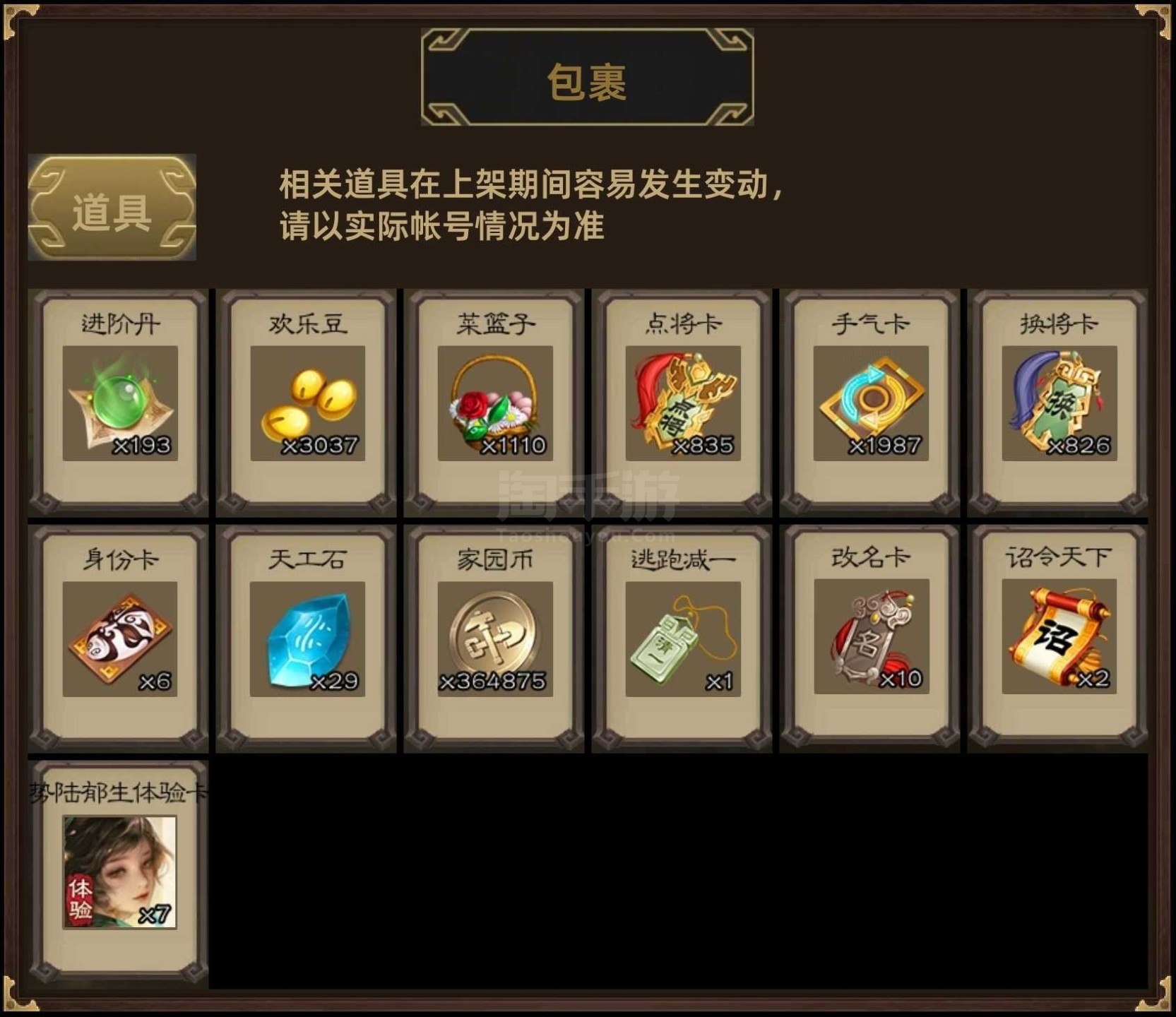Select the 天工石 blue crystal

tap(308, 639)
